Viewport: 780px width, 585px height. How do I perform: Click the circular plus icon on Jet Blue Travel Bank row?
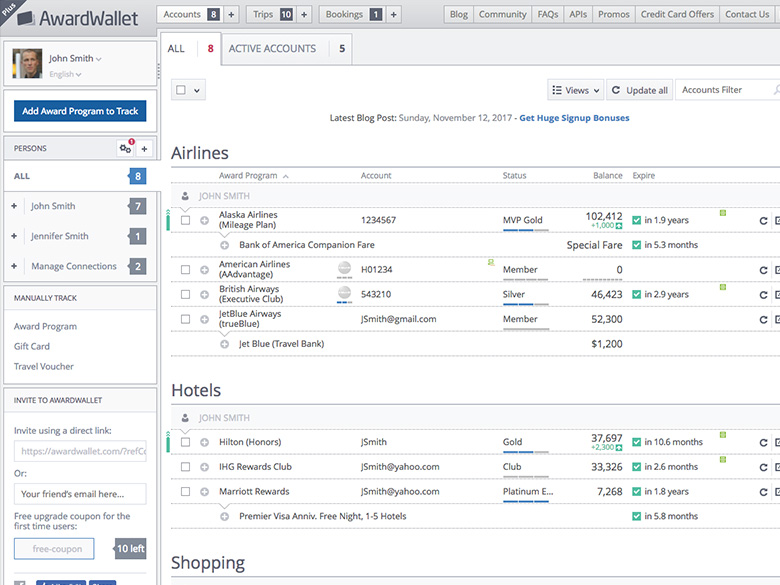[225, 344]
